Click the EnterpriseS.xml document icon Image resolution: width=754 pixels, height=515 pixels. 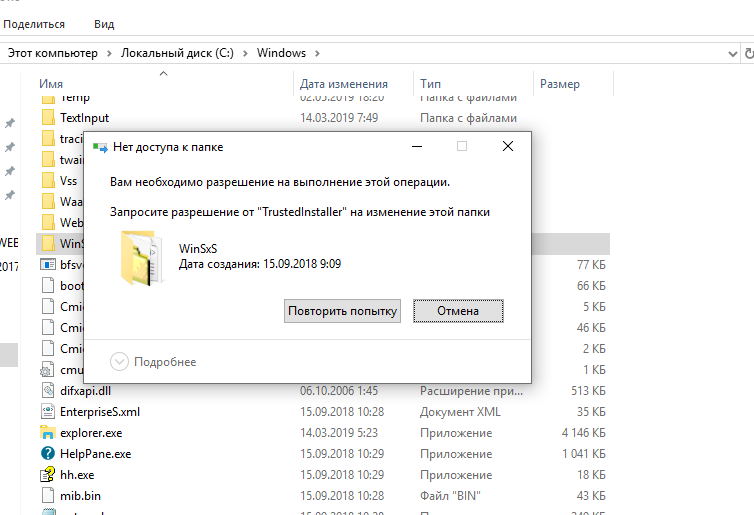click(x=48, y=412)
